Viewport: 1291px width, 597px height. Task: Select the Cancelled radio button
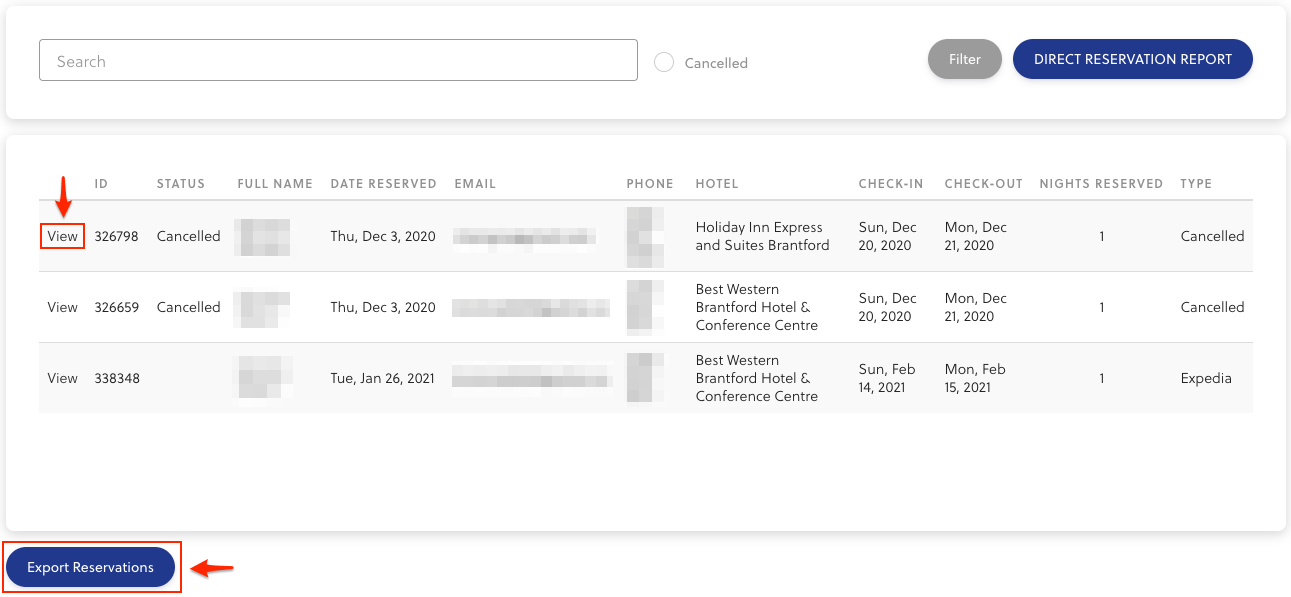pos(664,62)
